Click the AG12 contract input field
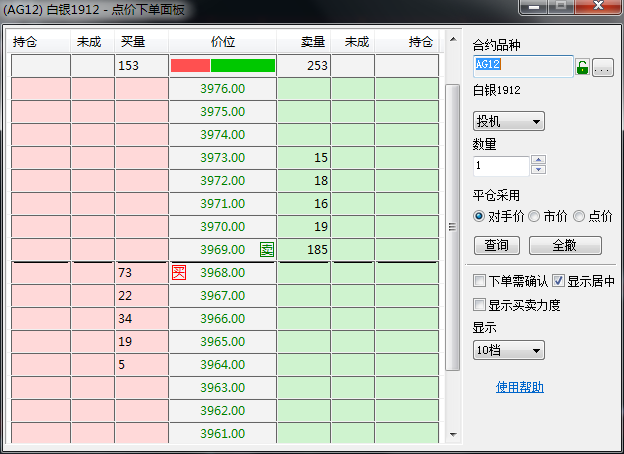 [523, 66]
